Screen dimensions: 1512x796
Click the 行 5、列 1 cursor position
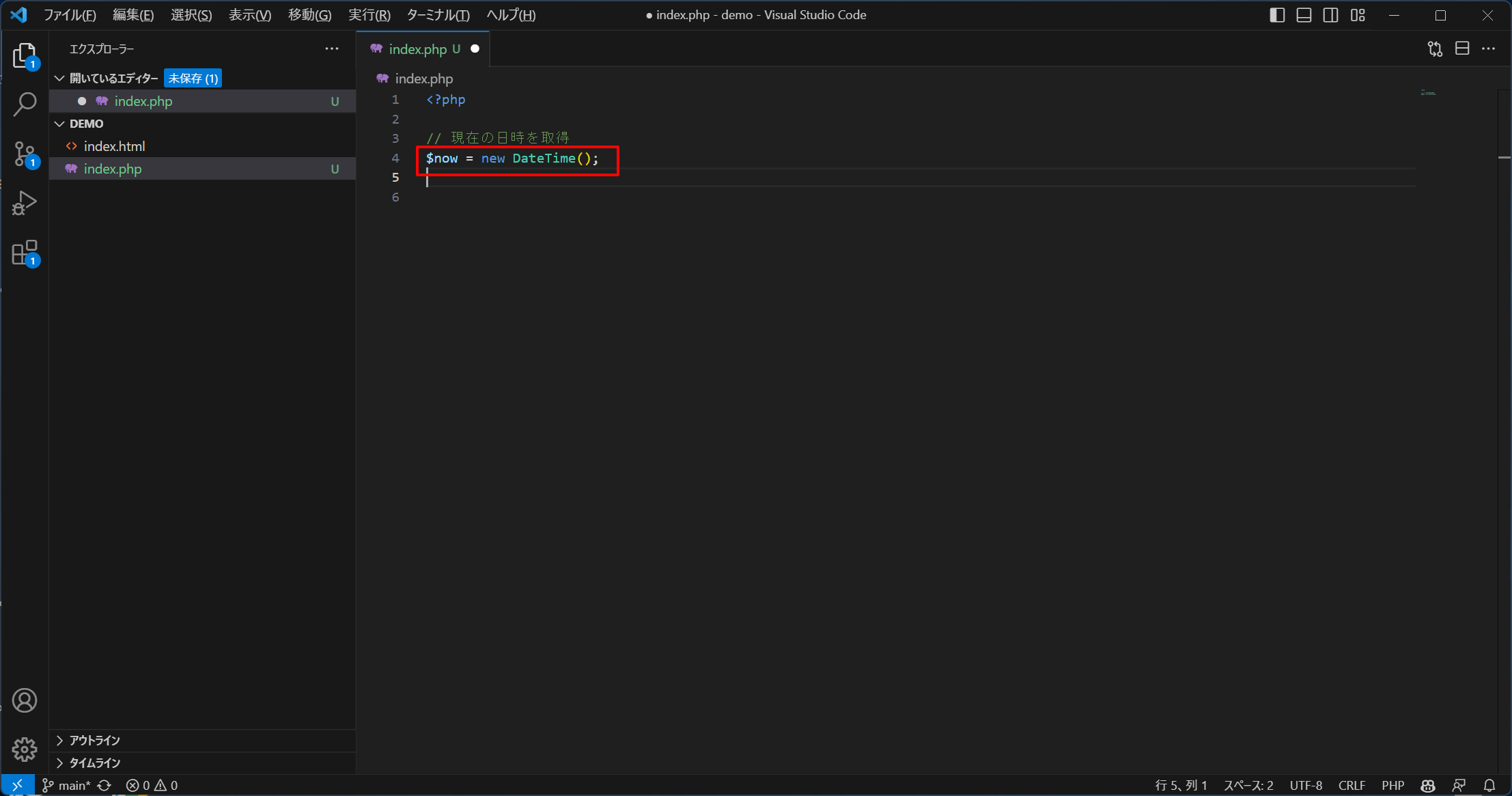point(1181,785)
